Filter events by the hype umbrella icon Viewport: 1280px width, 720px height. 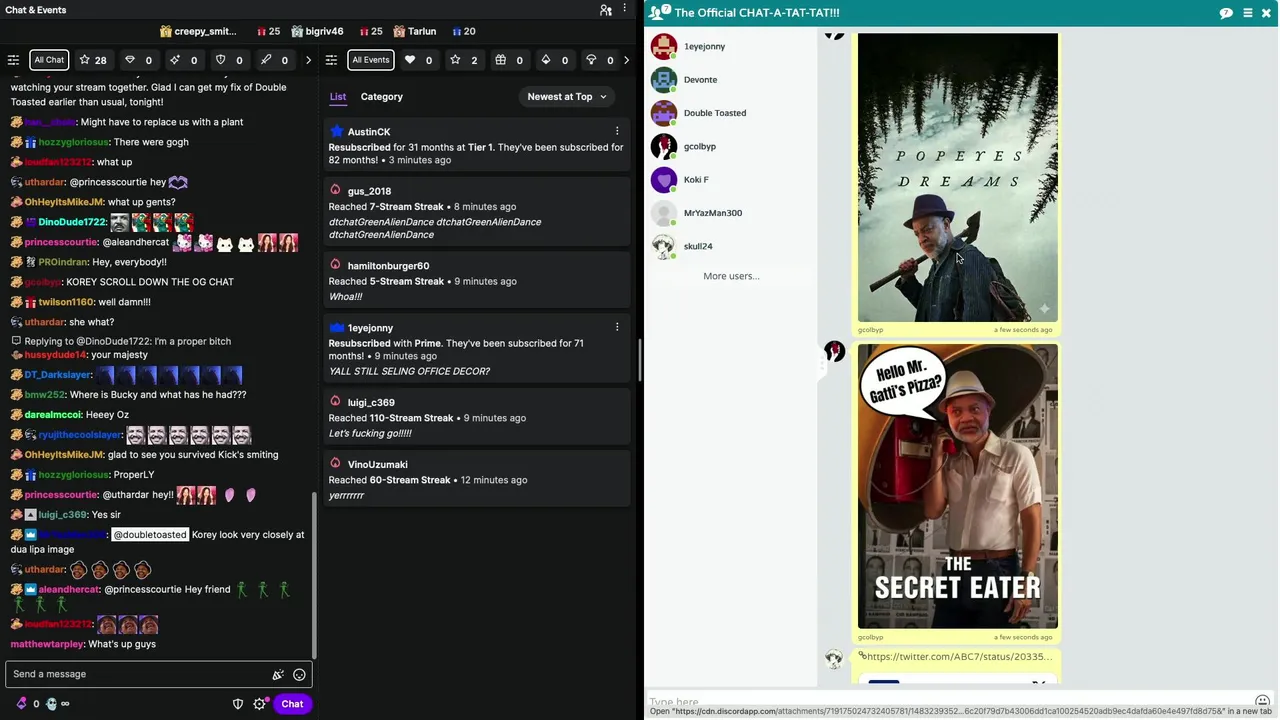[x=600, y=60]
